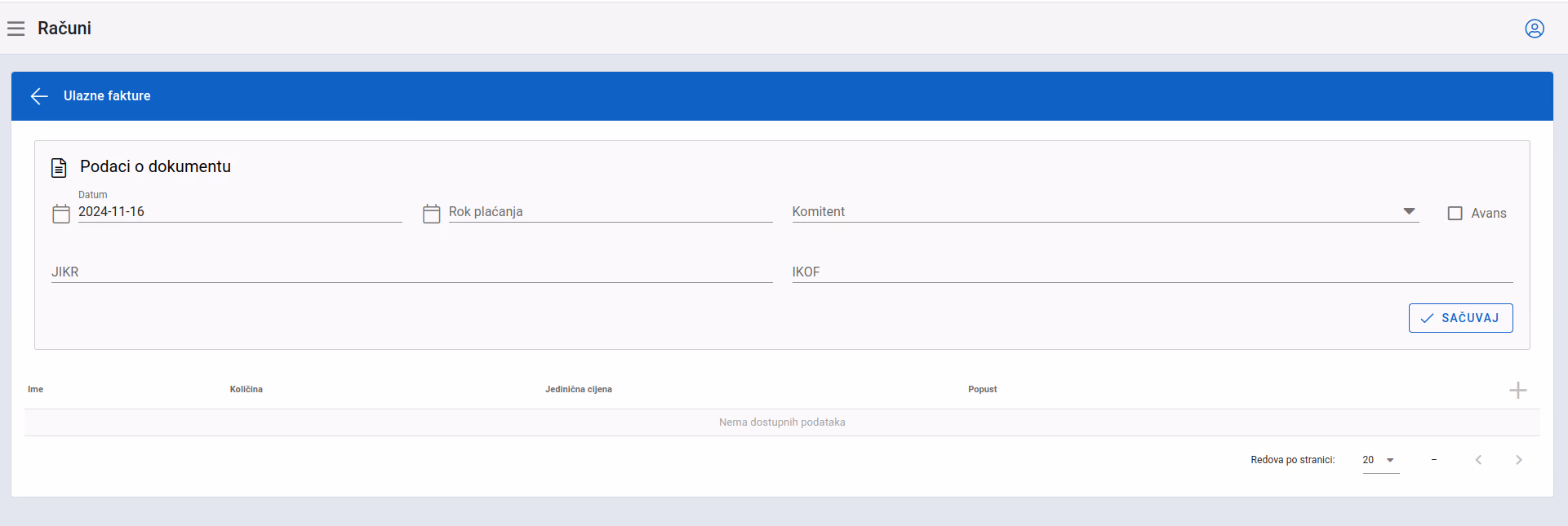Click the Ulazne fakture header title
Viewport: 1568px width, 526px height.
(x=107, y=96)
